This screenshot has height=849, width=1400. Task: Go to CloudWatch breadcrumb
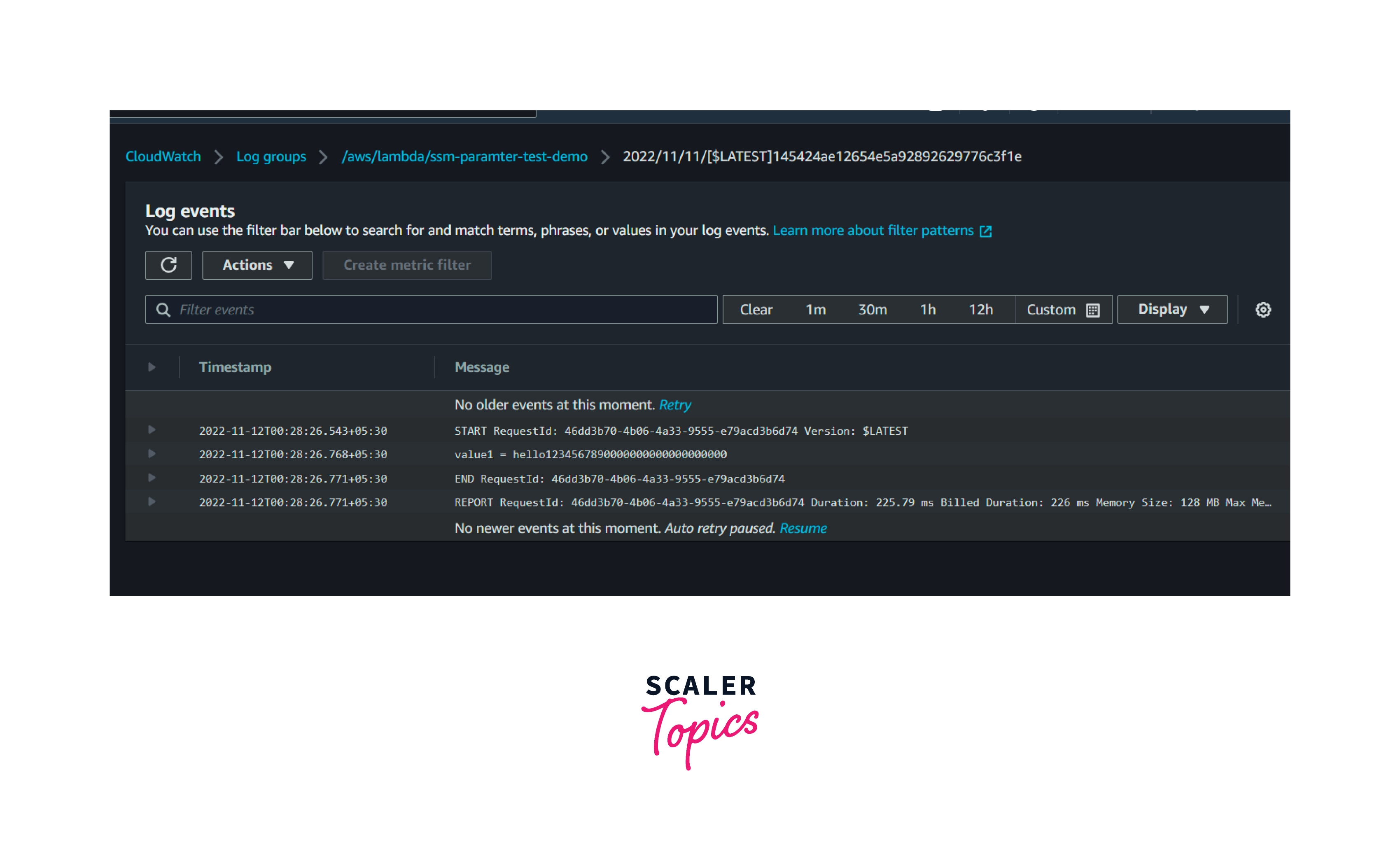(163, 156)
